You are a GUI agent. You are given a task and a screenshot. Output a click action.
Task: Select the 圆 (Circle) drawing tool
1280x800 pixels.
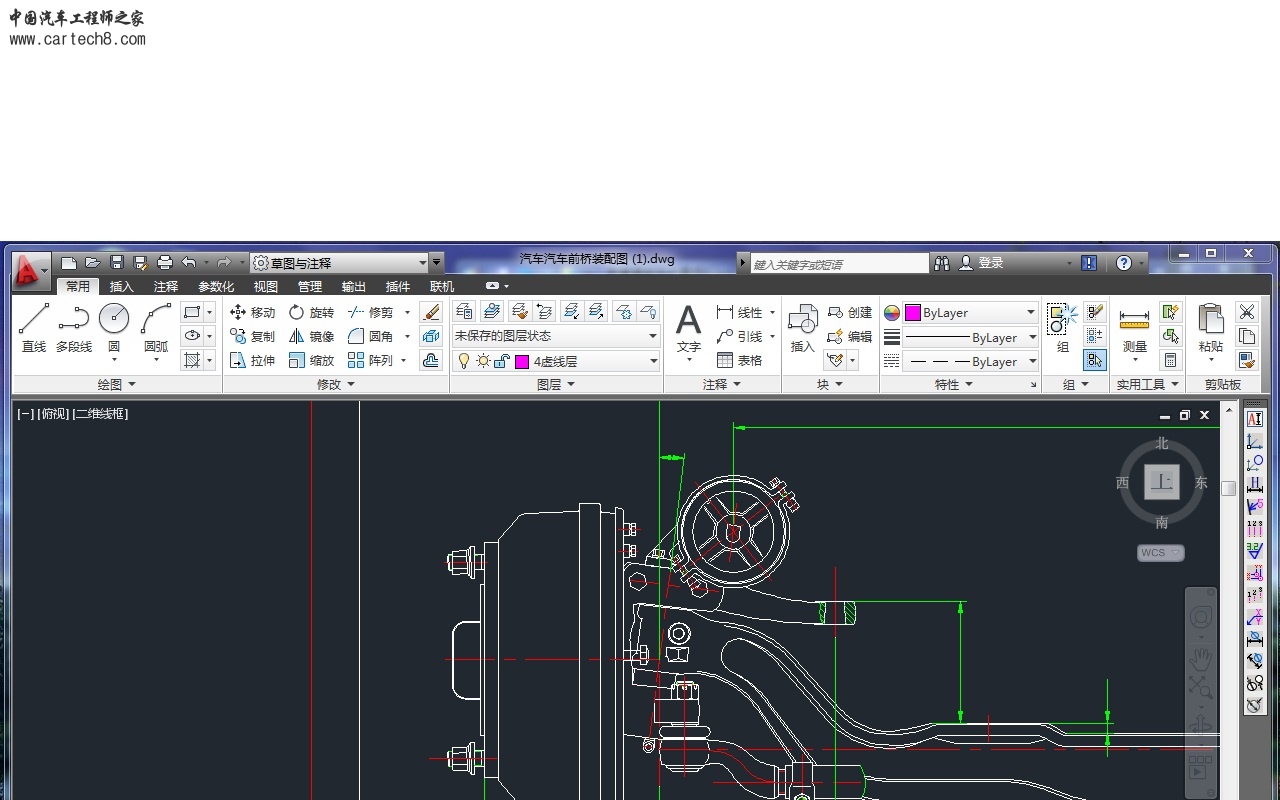pyautogui.click(x=114, y=327)
